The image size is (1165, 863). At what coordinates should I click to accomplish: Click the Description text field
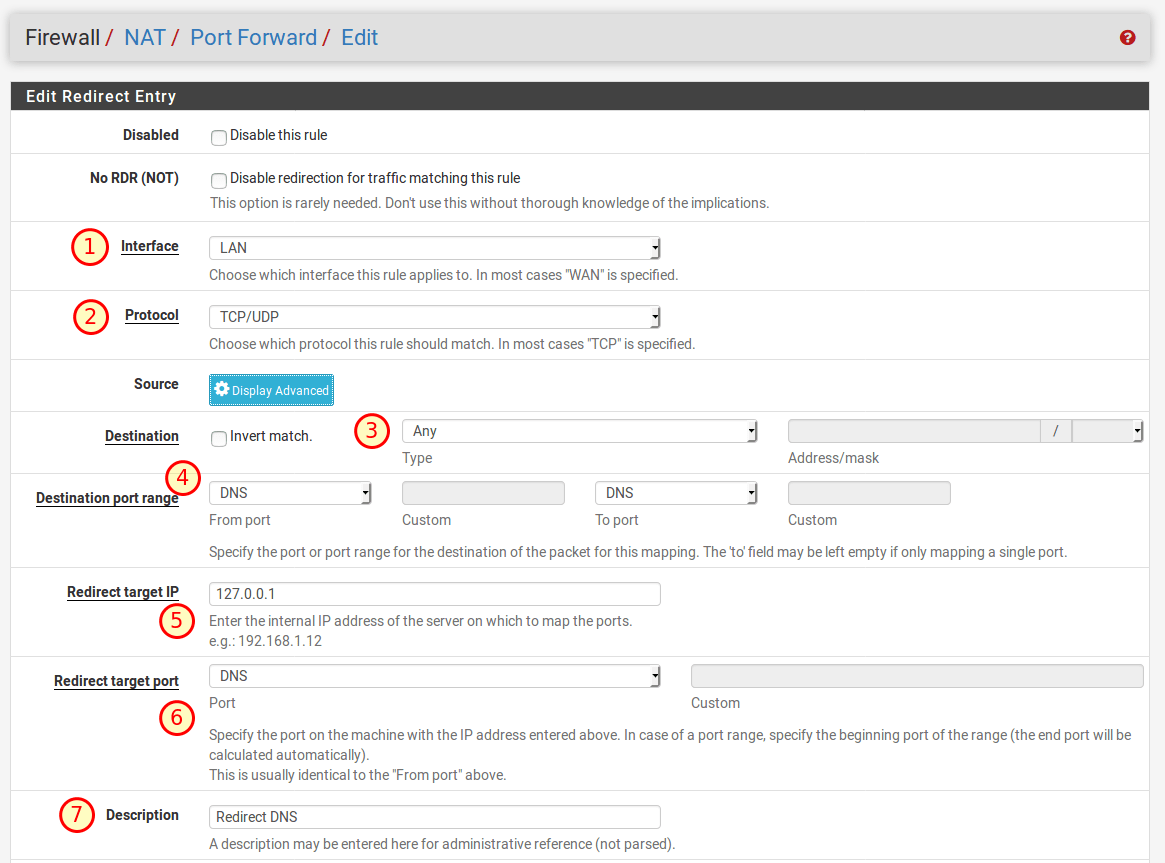(434, 817)
